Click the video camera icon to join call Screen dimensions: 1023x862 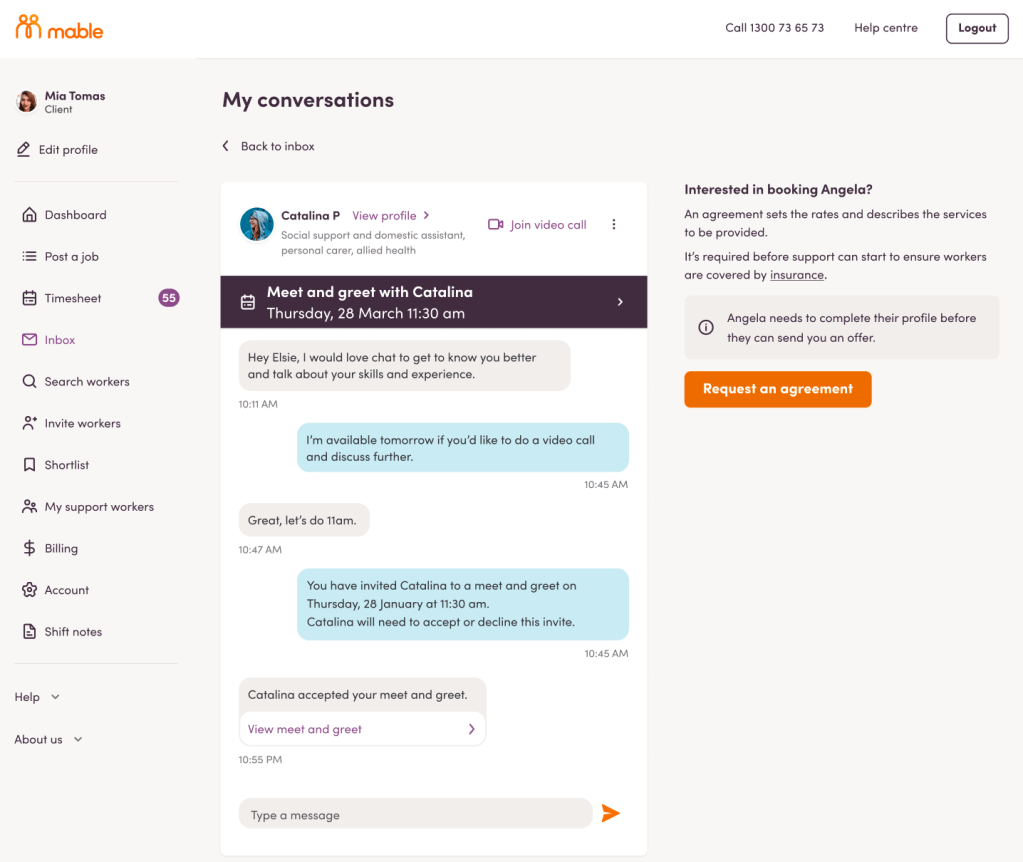[495, 225]
